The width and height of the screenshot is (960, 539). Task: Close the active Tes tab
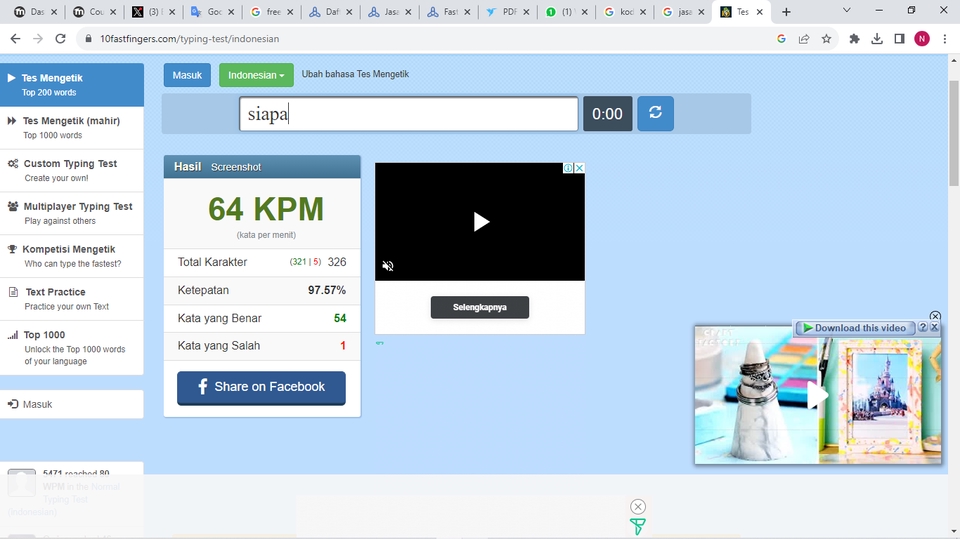point(759,12)
